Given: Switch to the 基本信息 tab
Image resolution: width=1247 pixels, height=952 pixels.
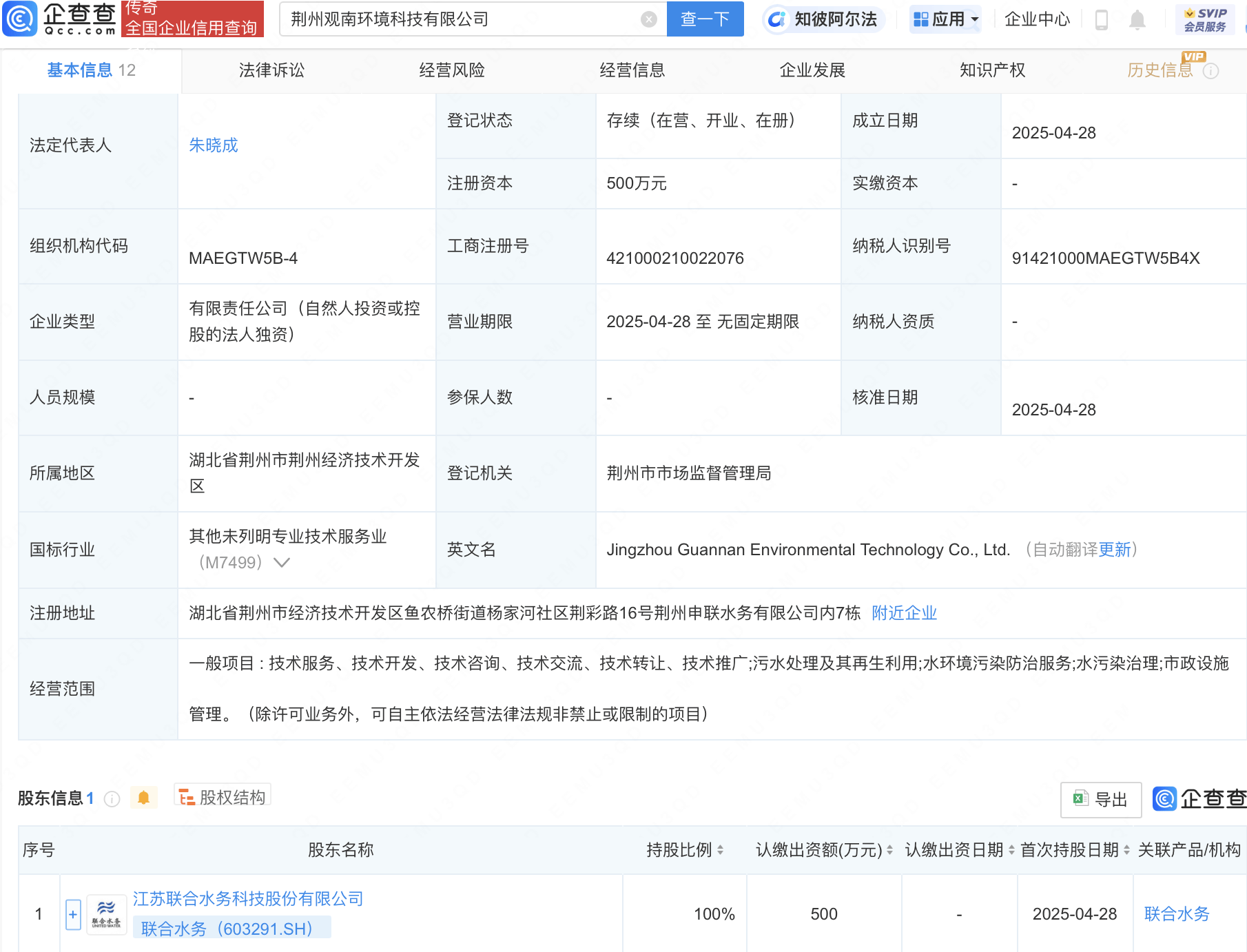Looking at the screenshot, I should (91, 70).
